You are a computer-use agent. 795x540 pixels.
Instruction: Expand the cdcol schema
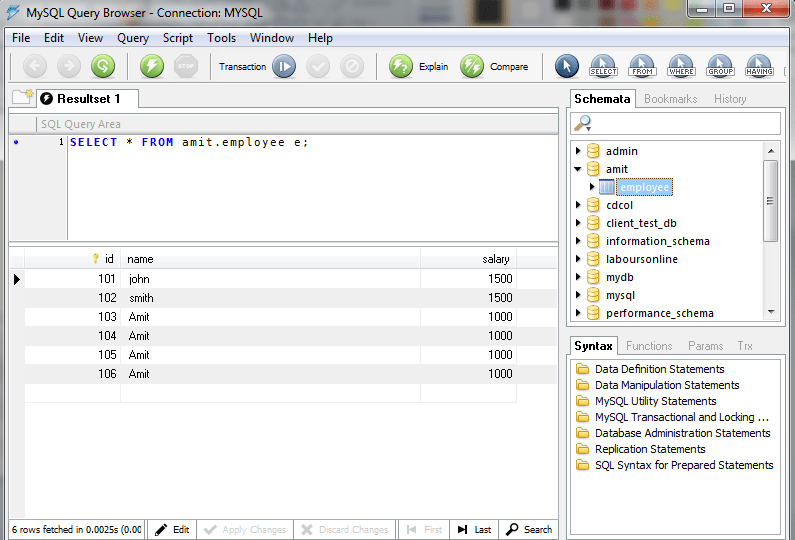click(578, 205)
